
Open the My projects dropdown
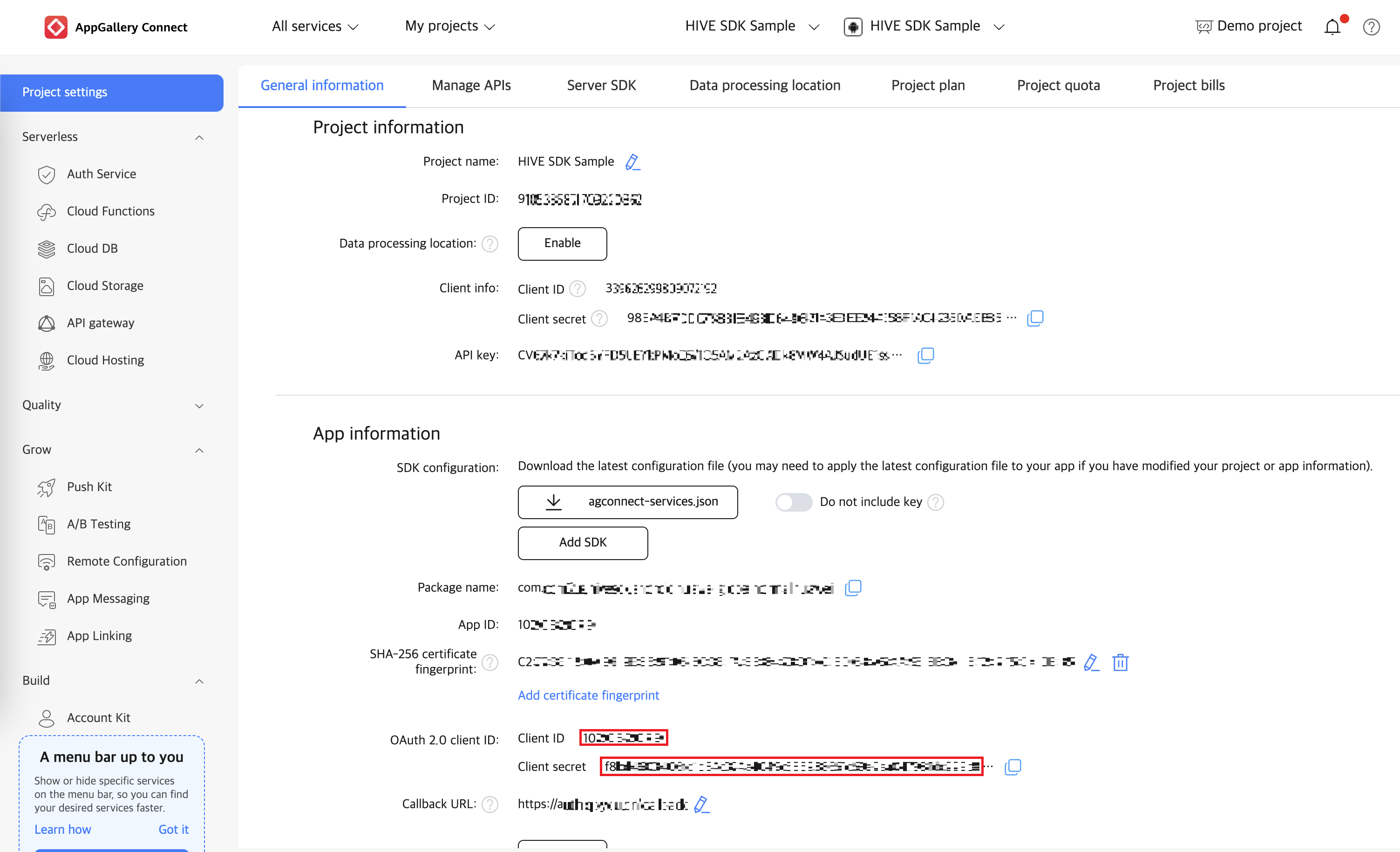pos(449,26)
